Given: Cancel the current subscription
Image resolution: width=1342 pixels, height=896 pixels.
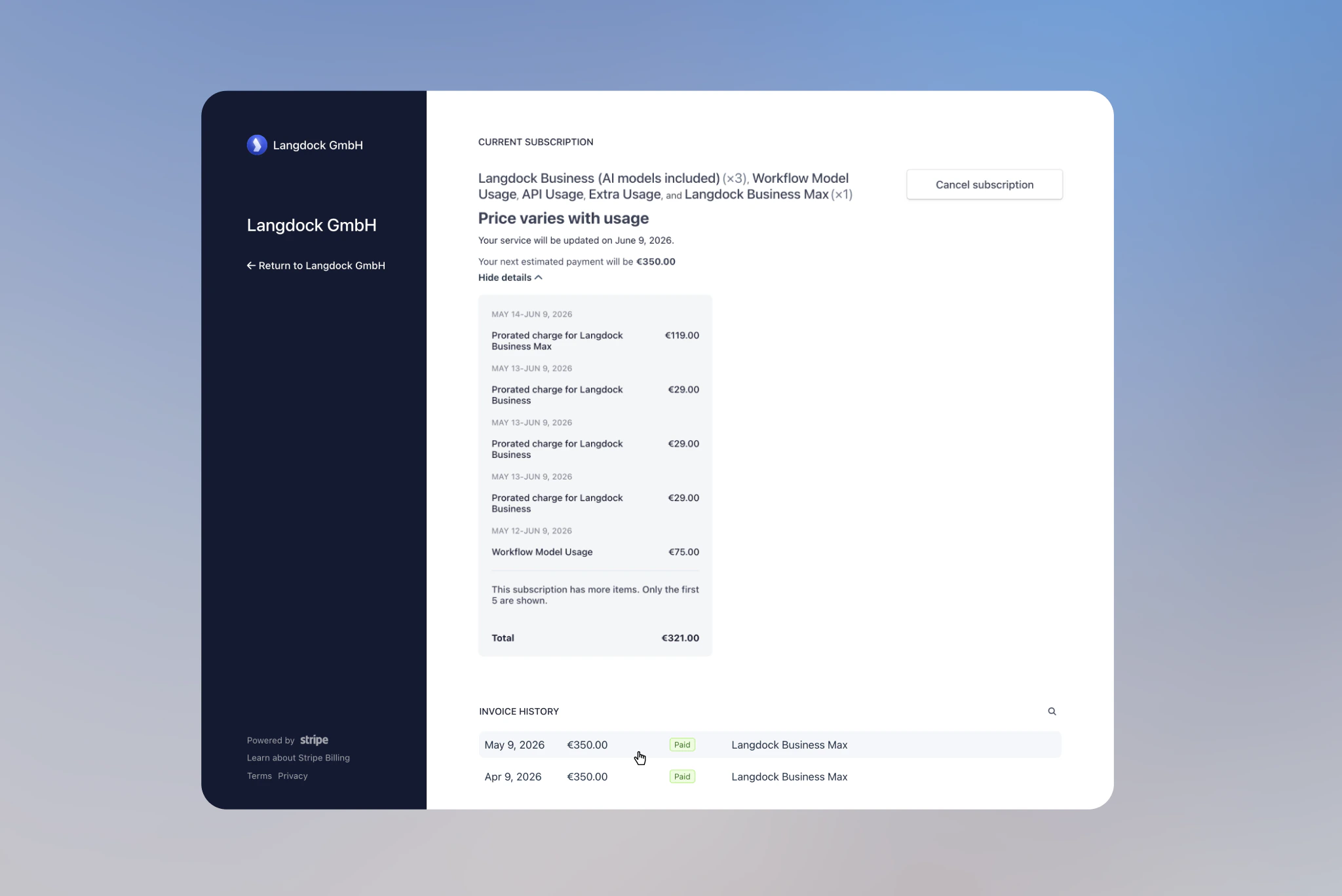Looking at the screenshot, I should [984, 185].
